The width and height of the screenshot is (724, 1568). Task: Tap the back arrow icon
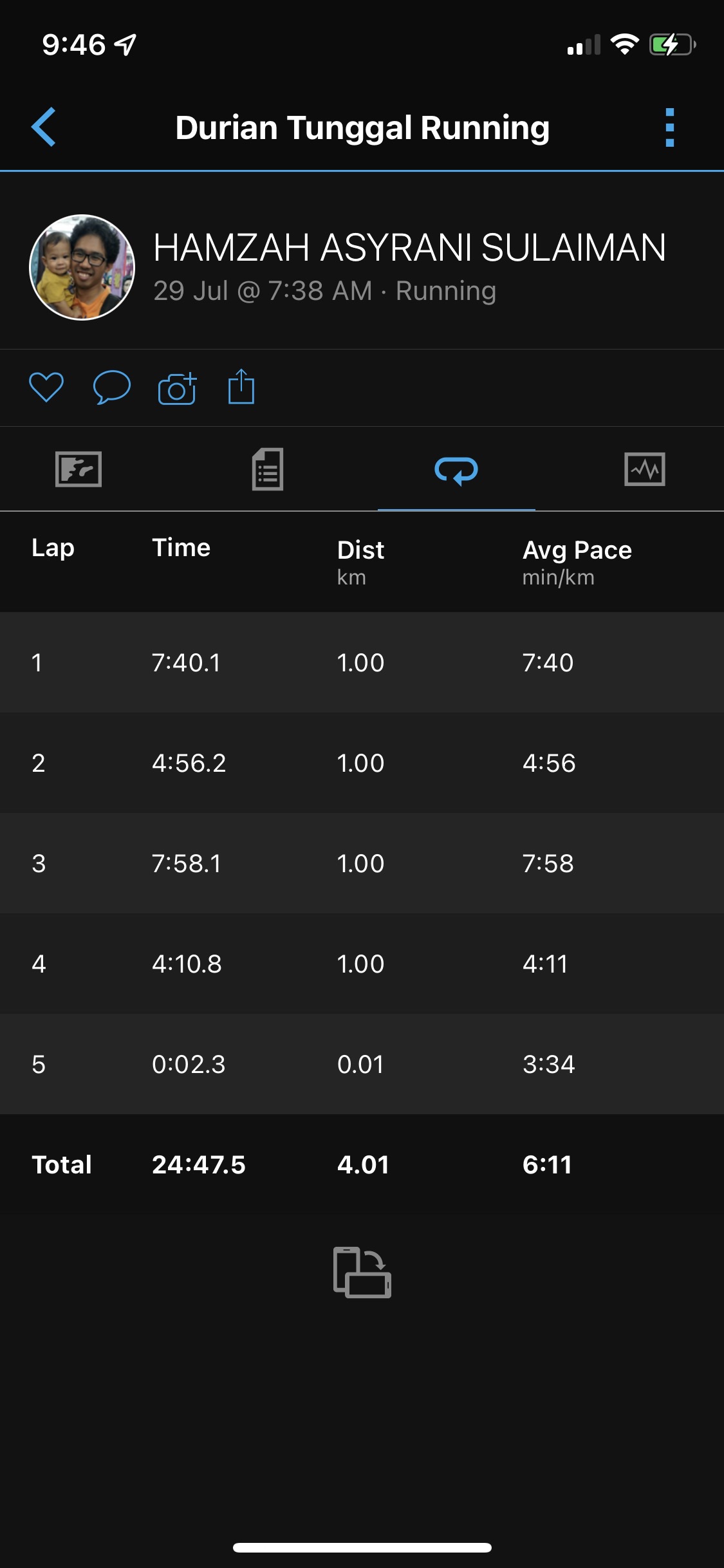tap(44, 127)
